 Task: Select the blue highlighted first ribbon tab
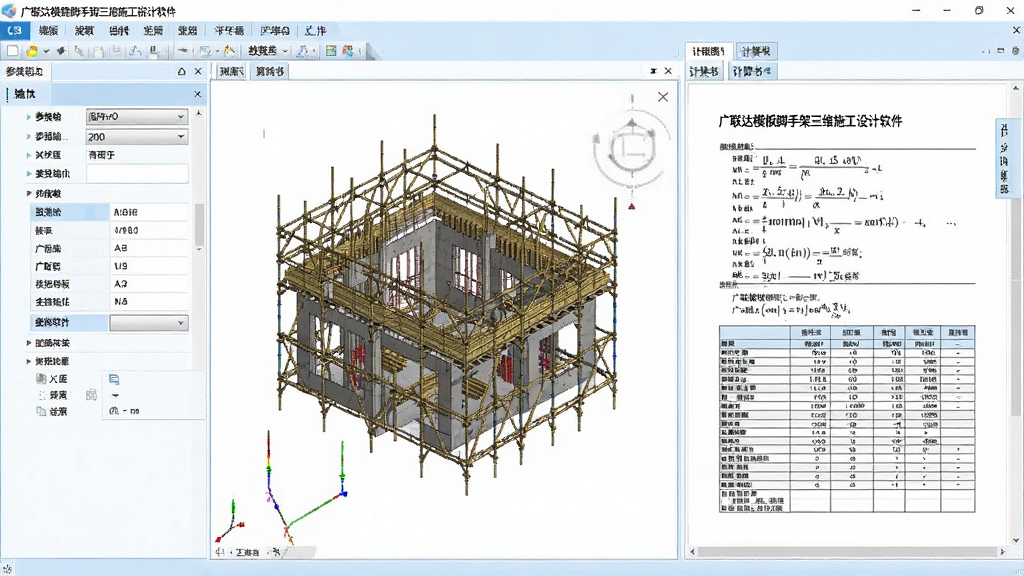tap(14, 30)
